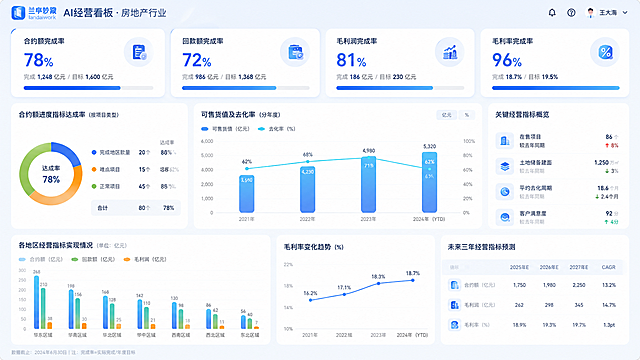The width and height of the screenshot is (640, 360).
Task: Click the 华东区域 tallest blue bar 268
Action: (36, 302)
